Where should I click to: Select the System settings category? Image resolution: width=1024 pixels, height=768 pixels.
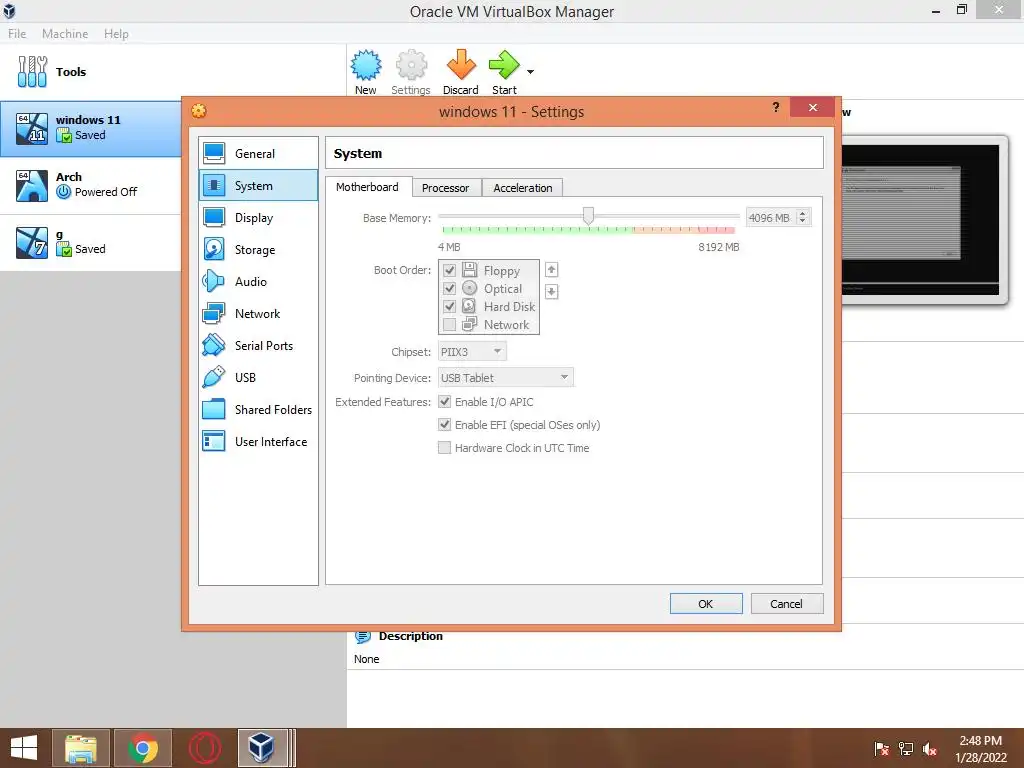258,185
